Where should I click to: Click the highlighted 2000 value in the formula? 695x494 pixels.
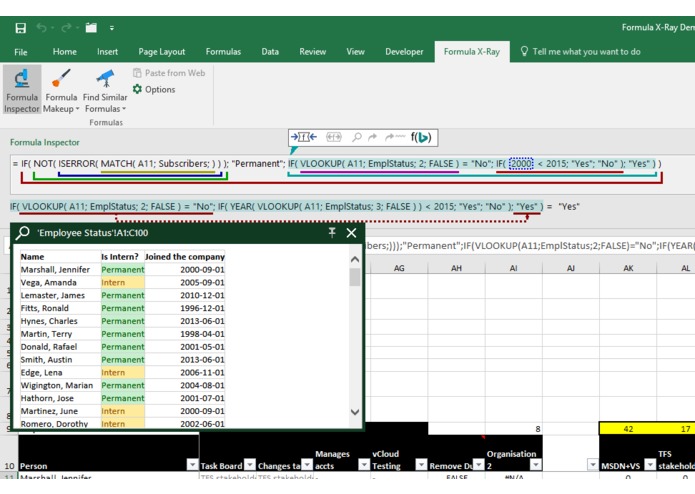521,163
